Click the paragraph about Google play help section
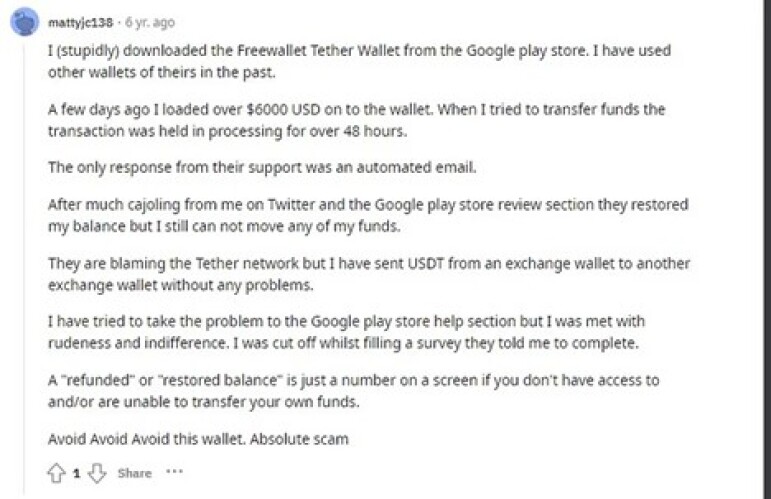Viewport: 771px width, 499px height. (x=346, y=332)
